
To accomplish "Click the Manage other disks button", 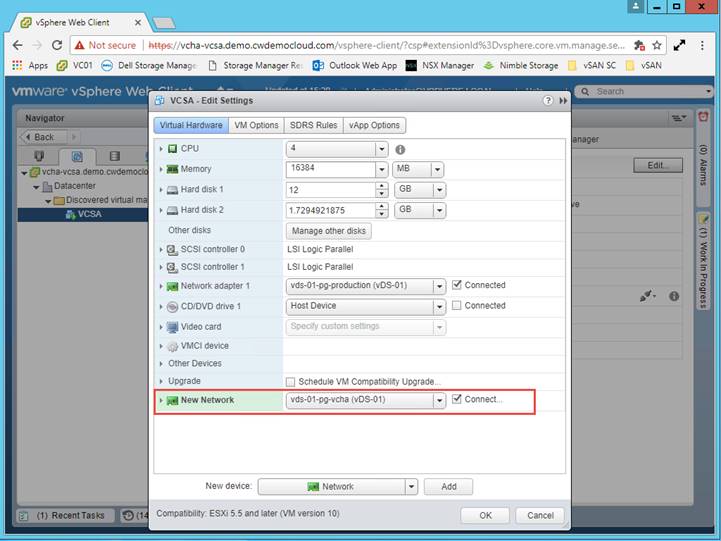I will [329, 231].
